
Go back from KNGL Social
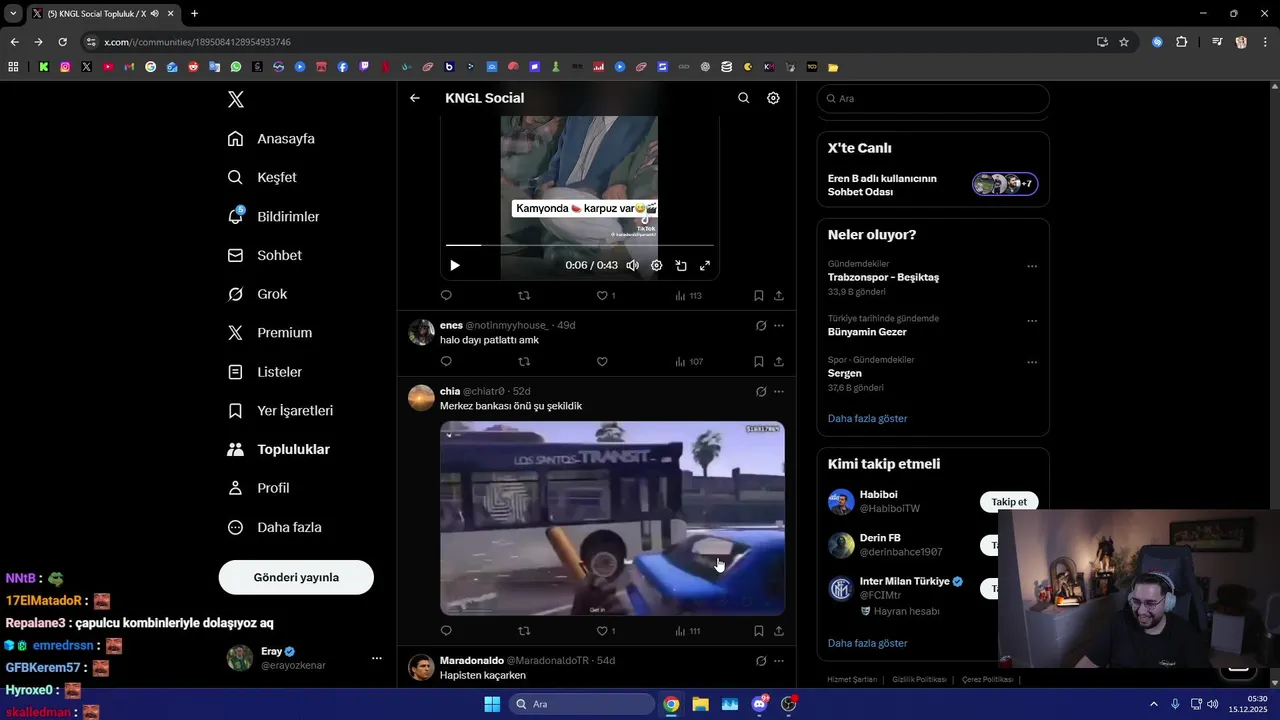(x=415, y=98)
